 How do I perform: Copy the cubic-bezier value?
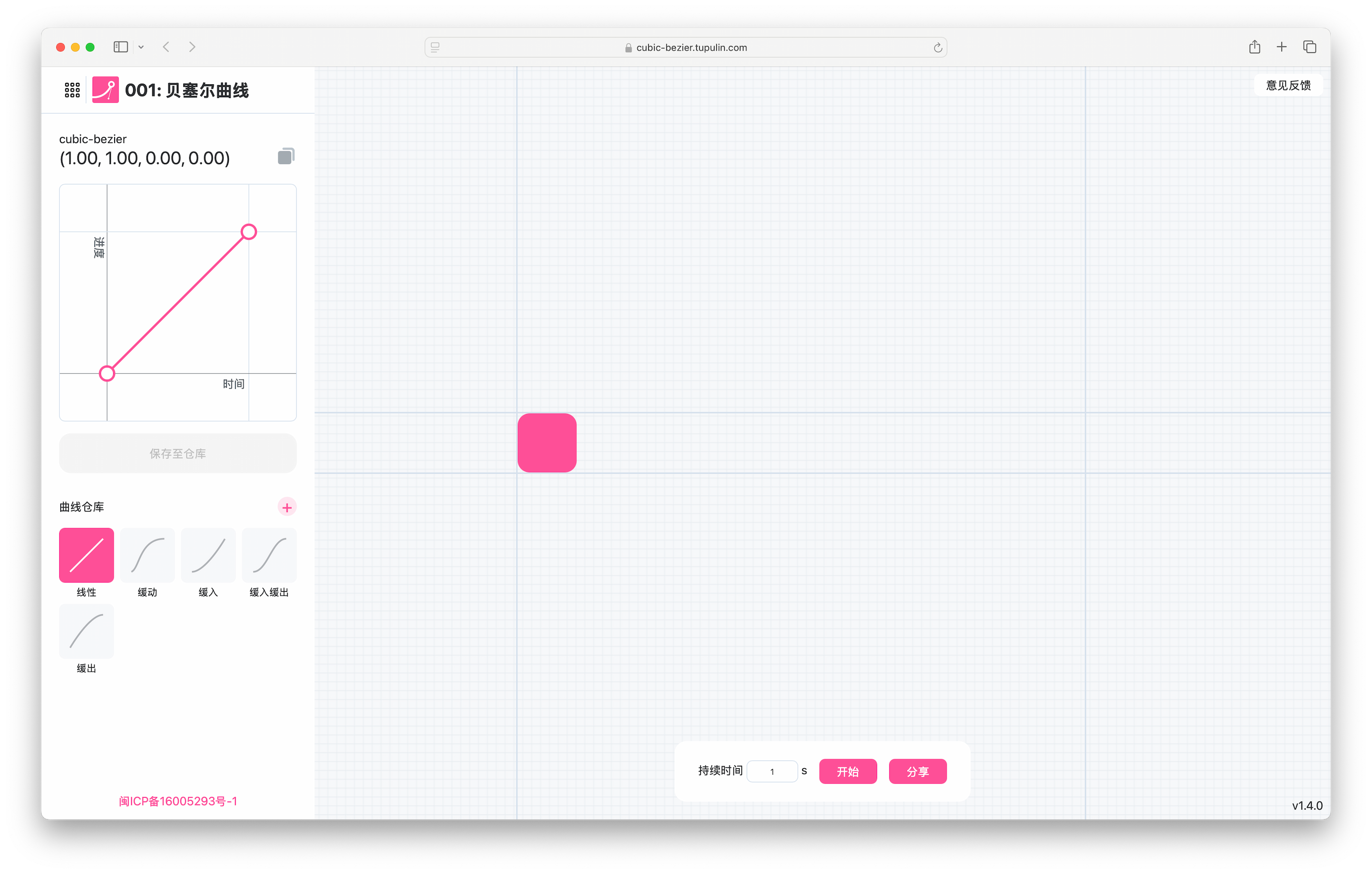[286, 156]
